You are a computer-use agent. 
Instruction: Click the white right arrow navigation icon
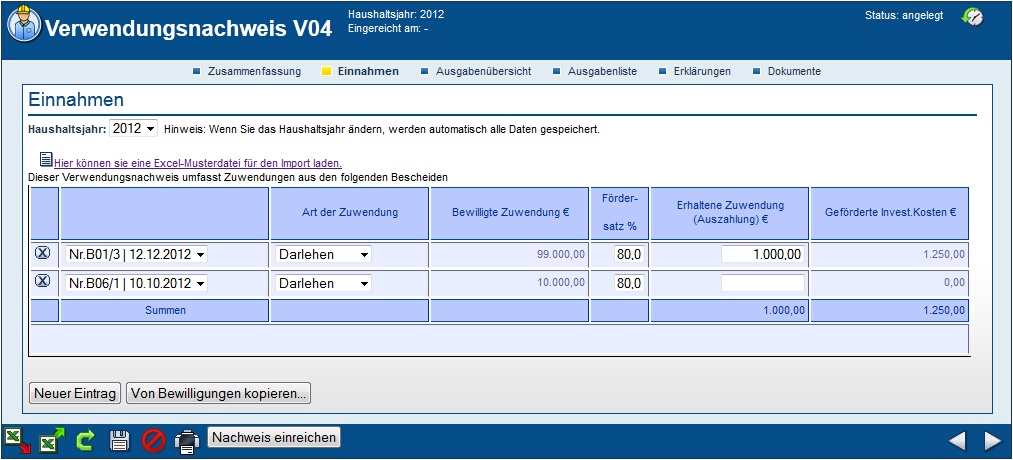point(992,441)
